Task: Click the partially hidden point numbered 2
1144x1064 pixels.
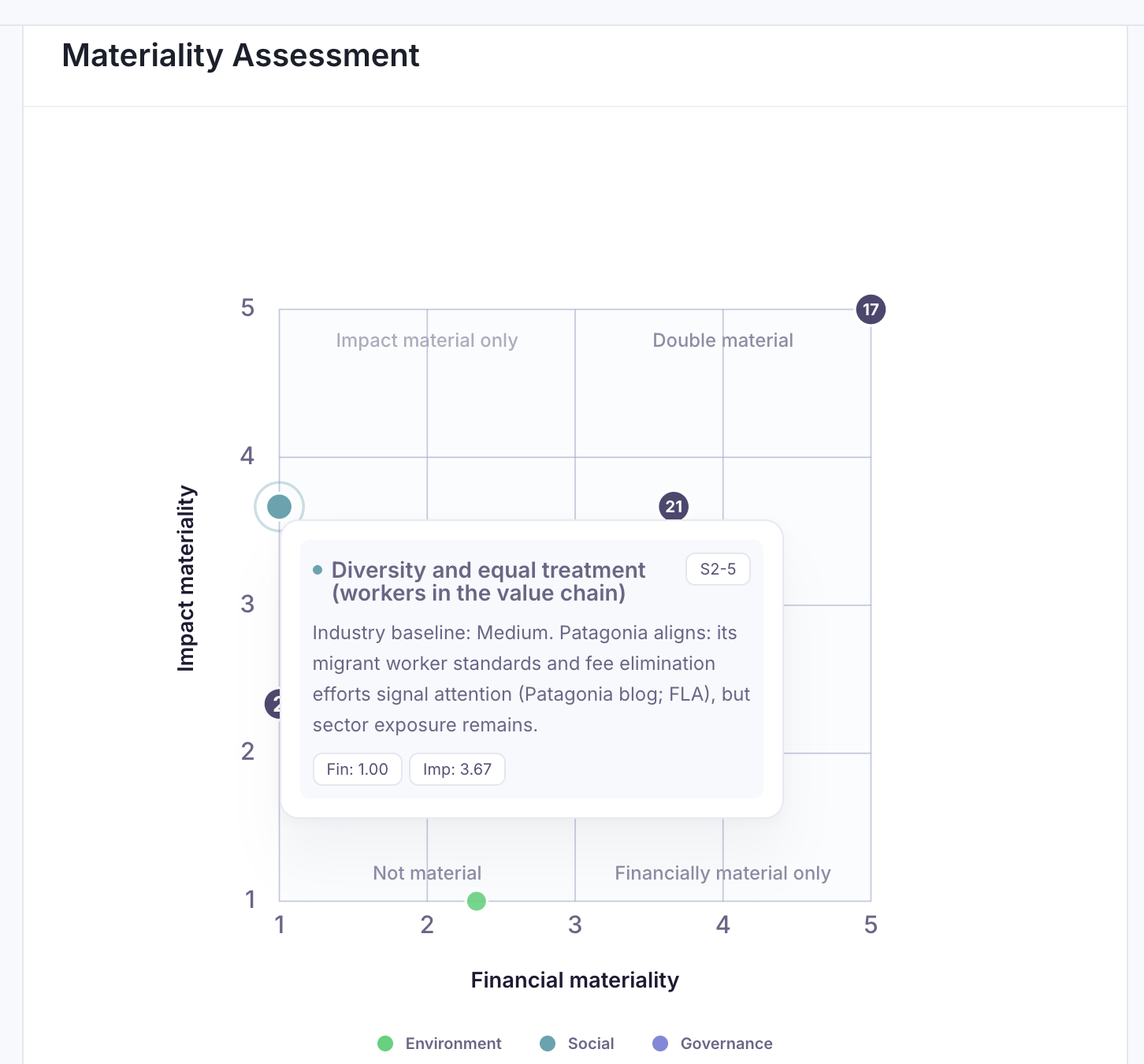Action: point(275,703)
